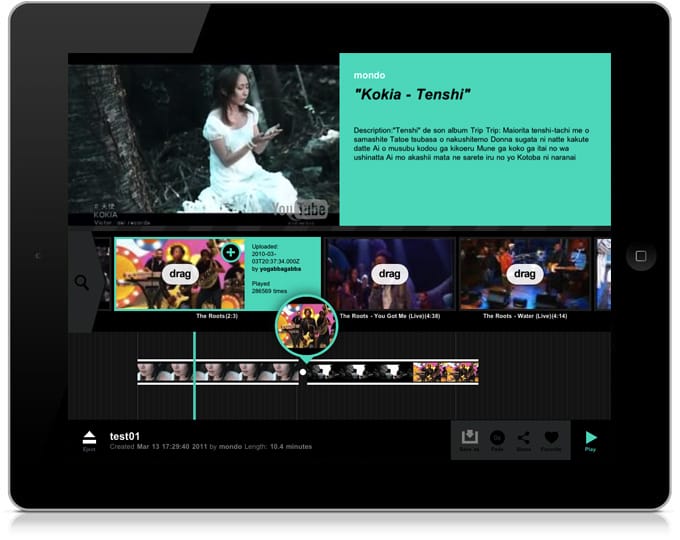Select the Kokia face clip in the timeline
The image size is (680, 540).
point(218,372)
